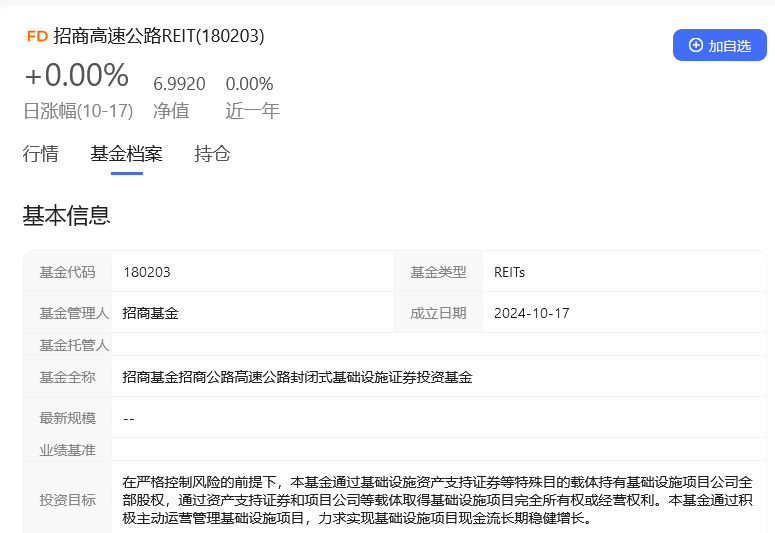Image resolution: width=775 pixels, height=533 pixels.
Task: Click the 最新规模 label cell
Action: coord(68,418)
